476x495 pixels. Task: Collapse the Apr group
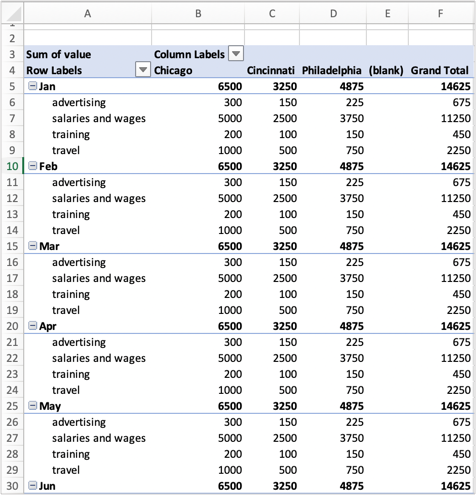[x=32, y=326]
